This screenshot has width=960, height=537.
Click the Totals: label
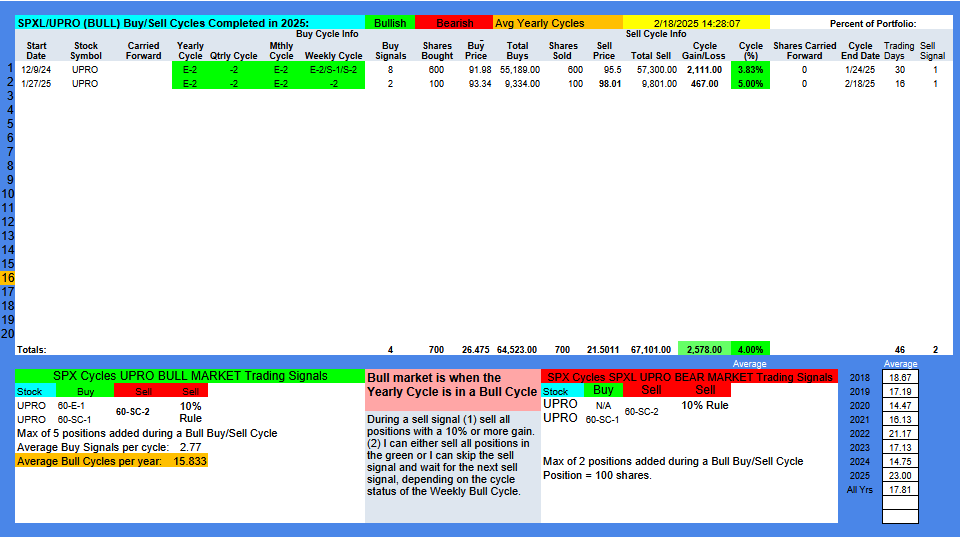coord(31,350)
